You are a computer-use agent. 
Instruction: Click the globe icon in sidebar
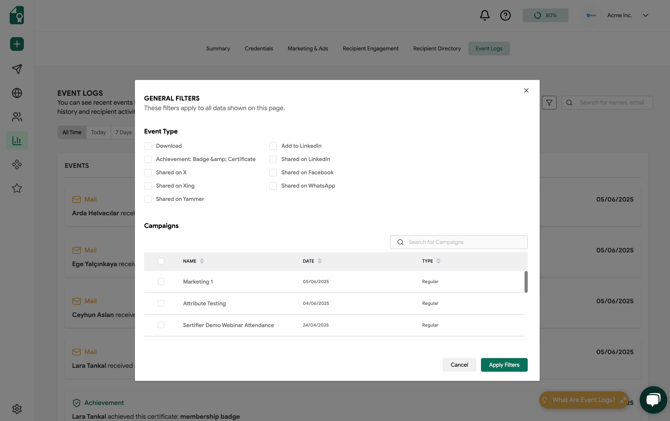click(x=17, y=93)
